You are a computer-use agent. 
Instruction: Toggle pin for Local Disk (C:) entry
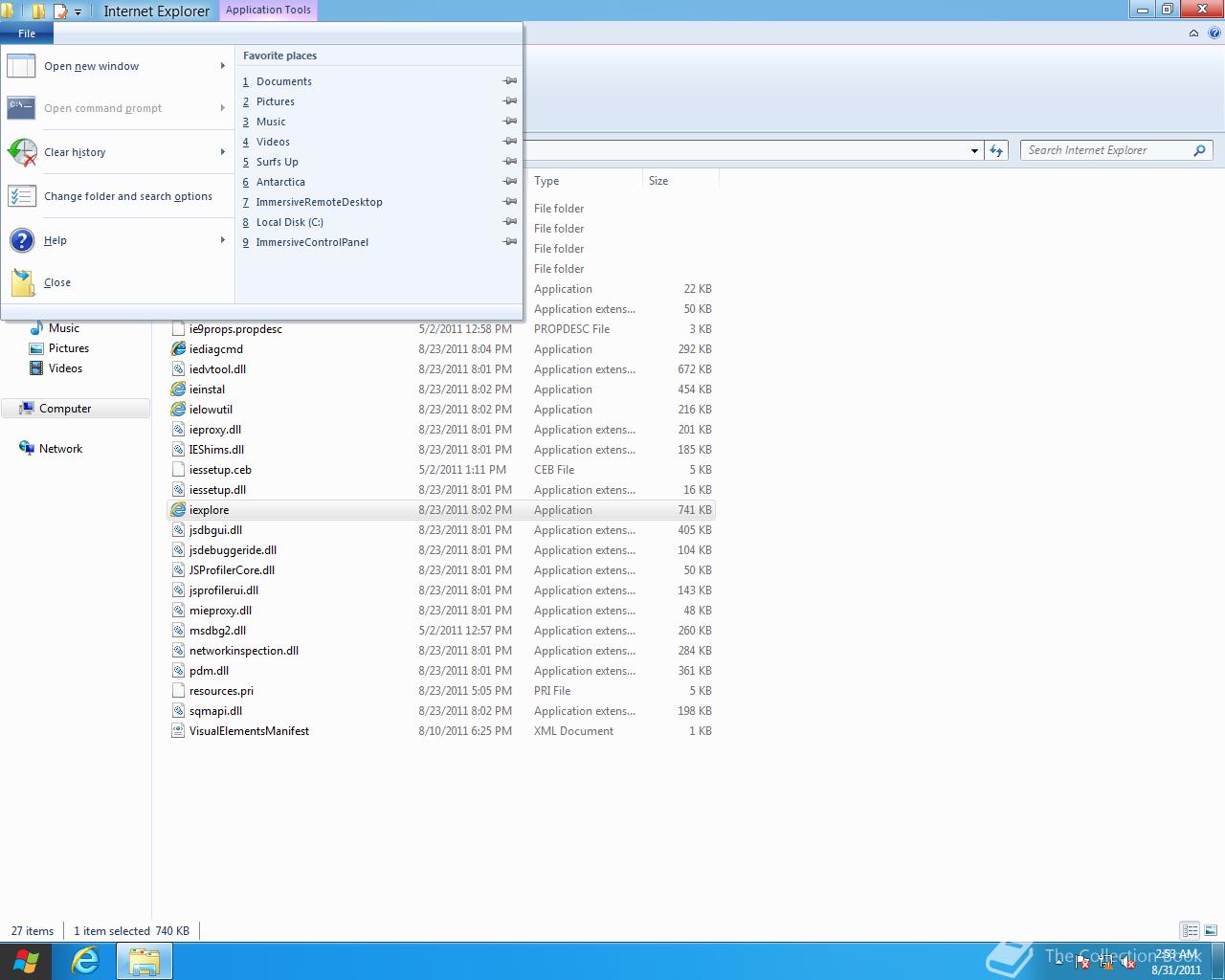click(510, 222)
